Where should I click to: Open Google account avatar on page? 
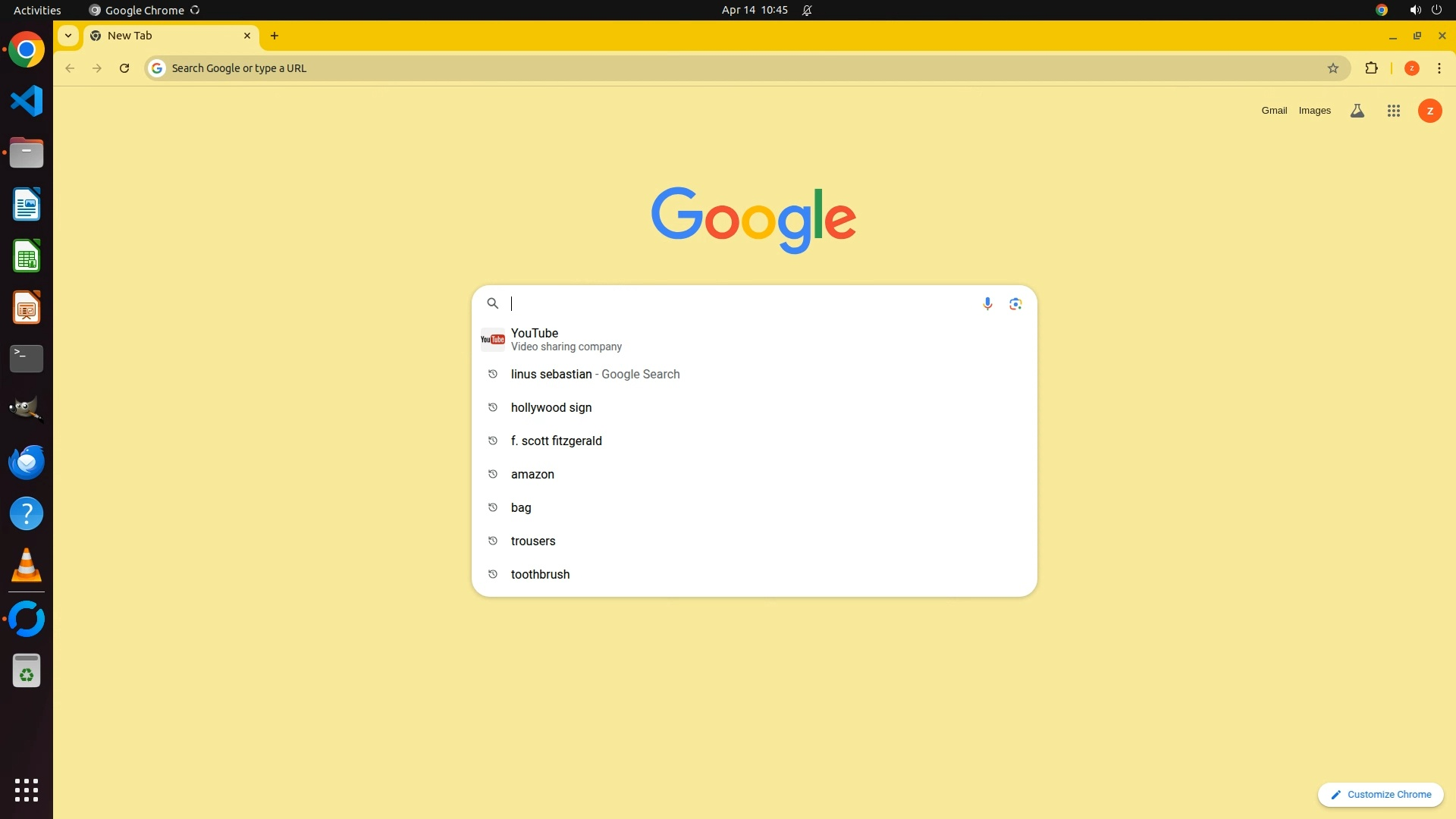(x=1429, y=111)
